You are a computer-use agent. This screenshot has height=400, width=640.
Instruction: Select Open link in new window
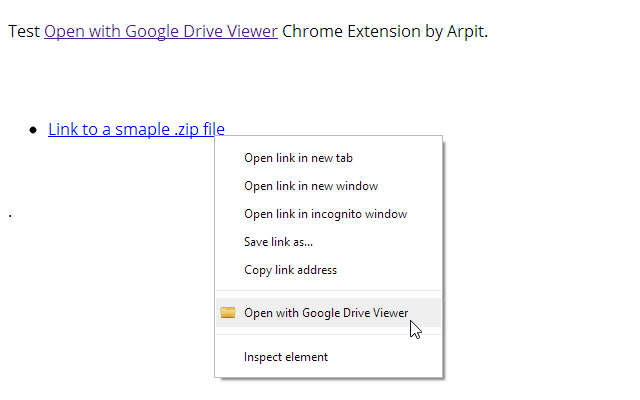tap(310, 186)
